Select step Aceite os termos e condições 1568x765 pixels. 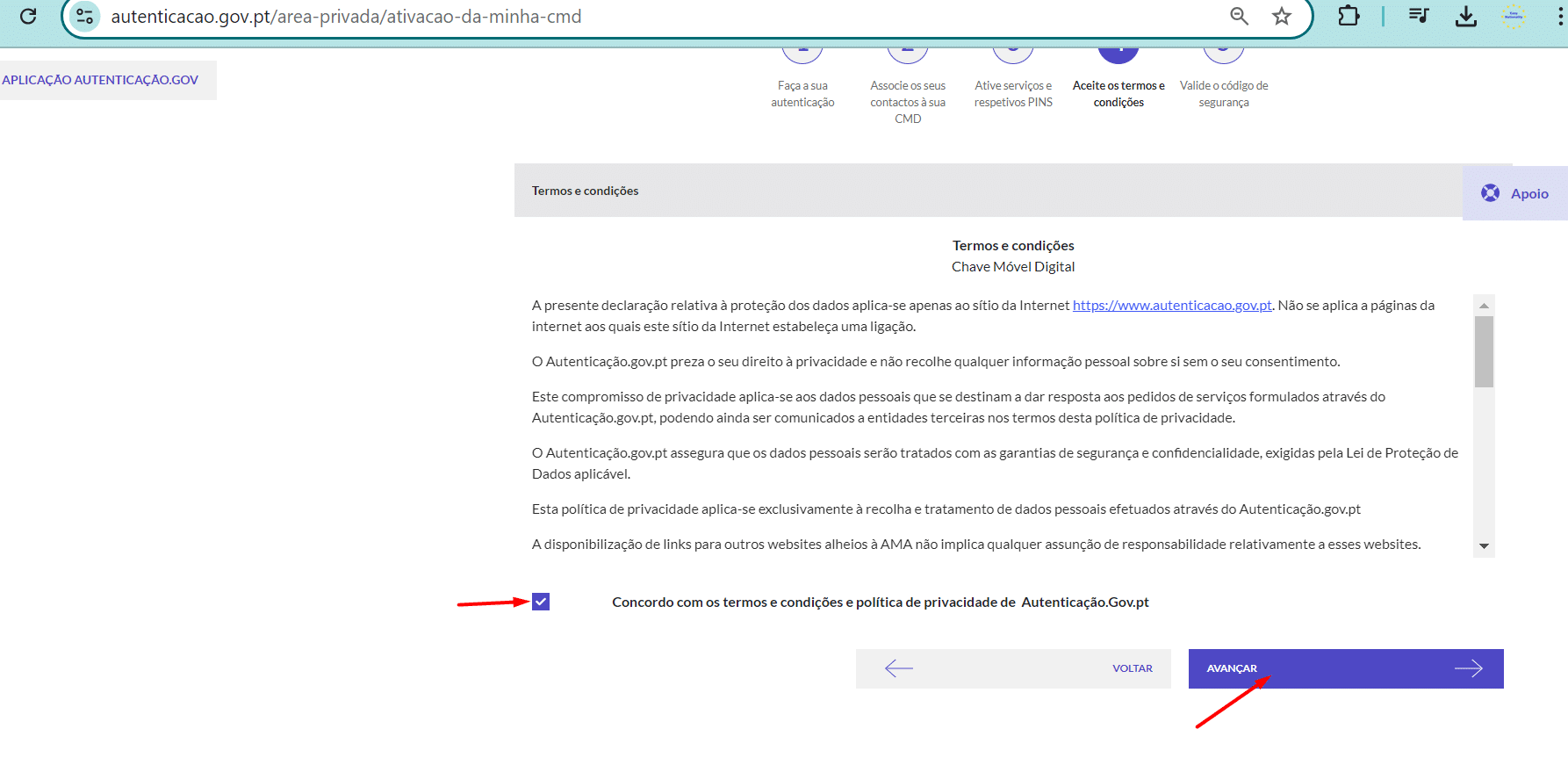pyautogui.click(x=1118, y=94)
